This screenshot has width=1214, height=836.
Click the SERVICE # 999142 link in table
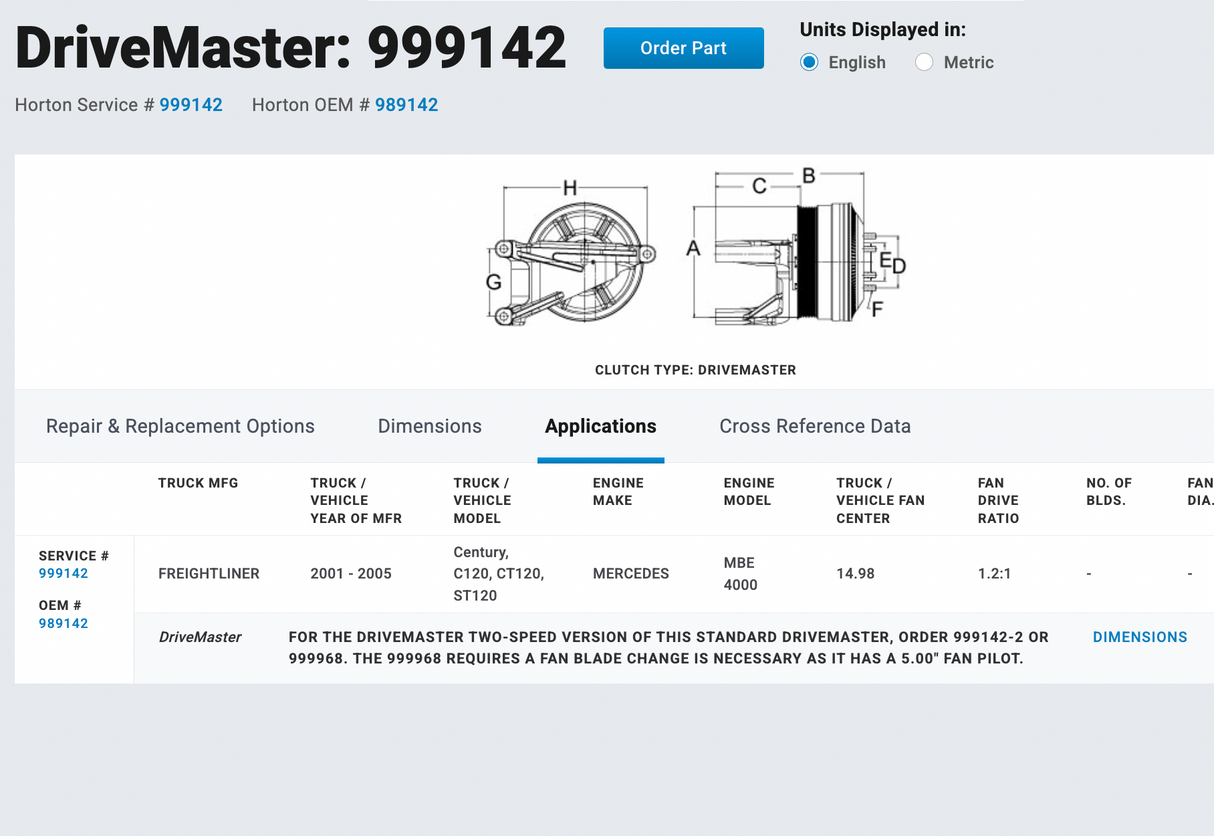63,574
